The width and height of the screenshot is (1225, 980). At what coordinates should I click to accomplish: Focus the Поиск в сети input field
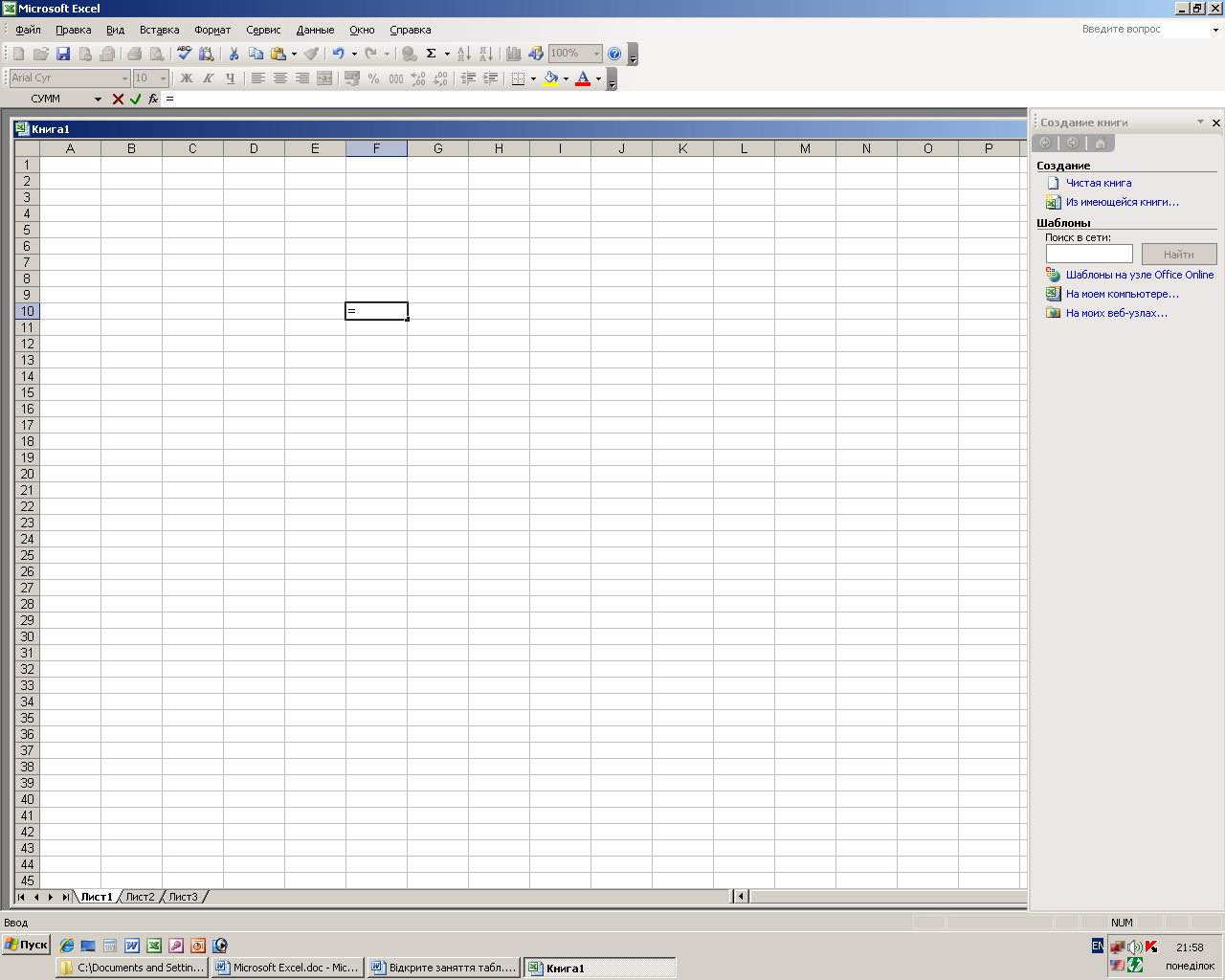1089,254
